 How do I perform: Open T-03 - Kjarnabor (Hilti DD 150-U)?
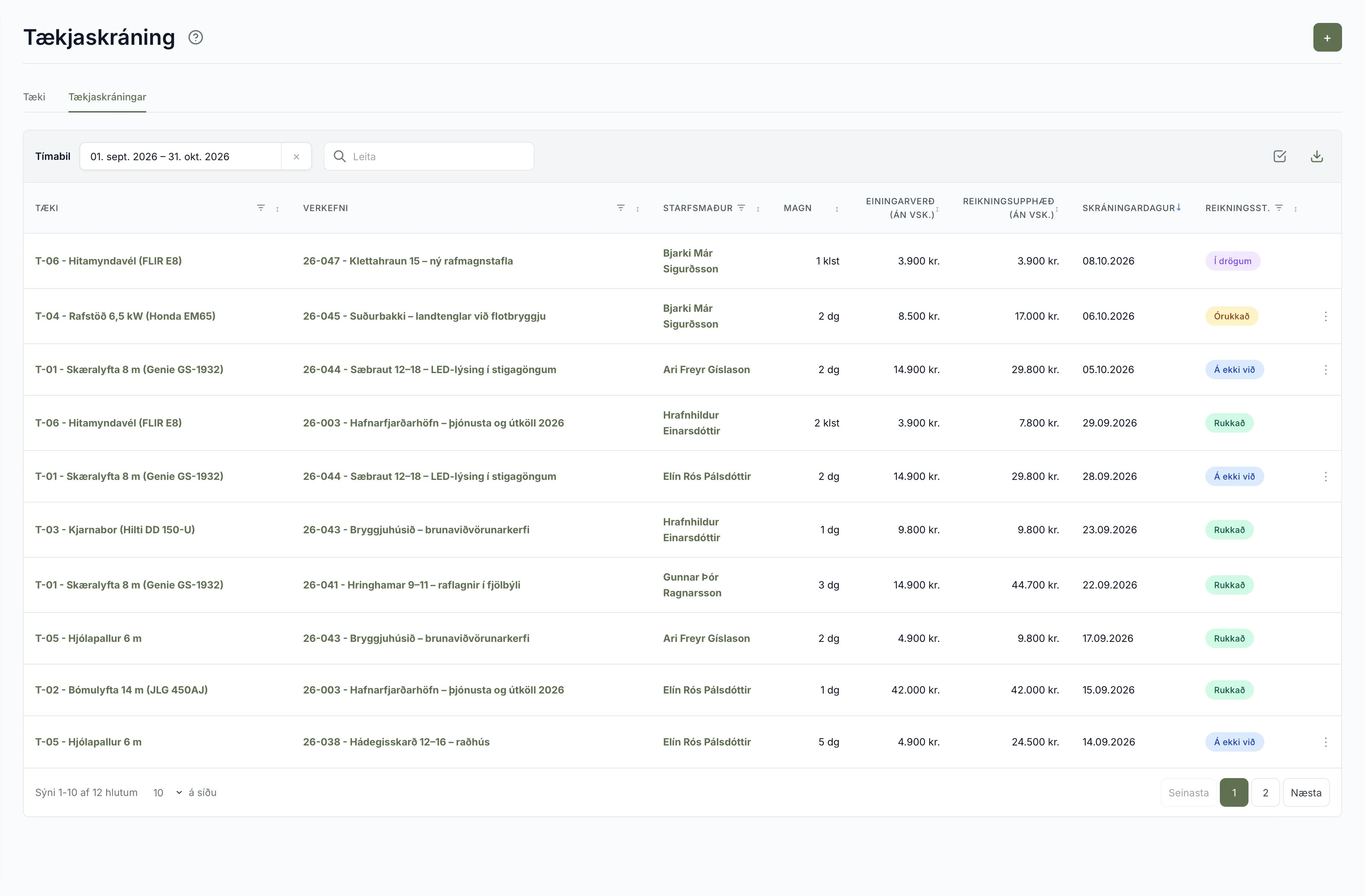115,529
